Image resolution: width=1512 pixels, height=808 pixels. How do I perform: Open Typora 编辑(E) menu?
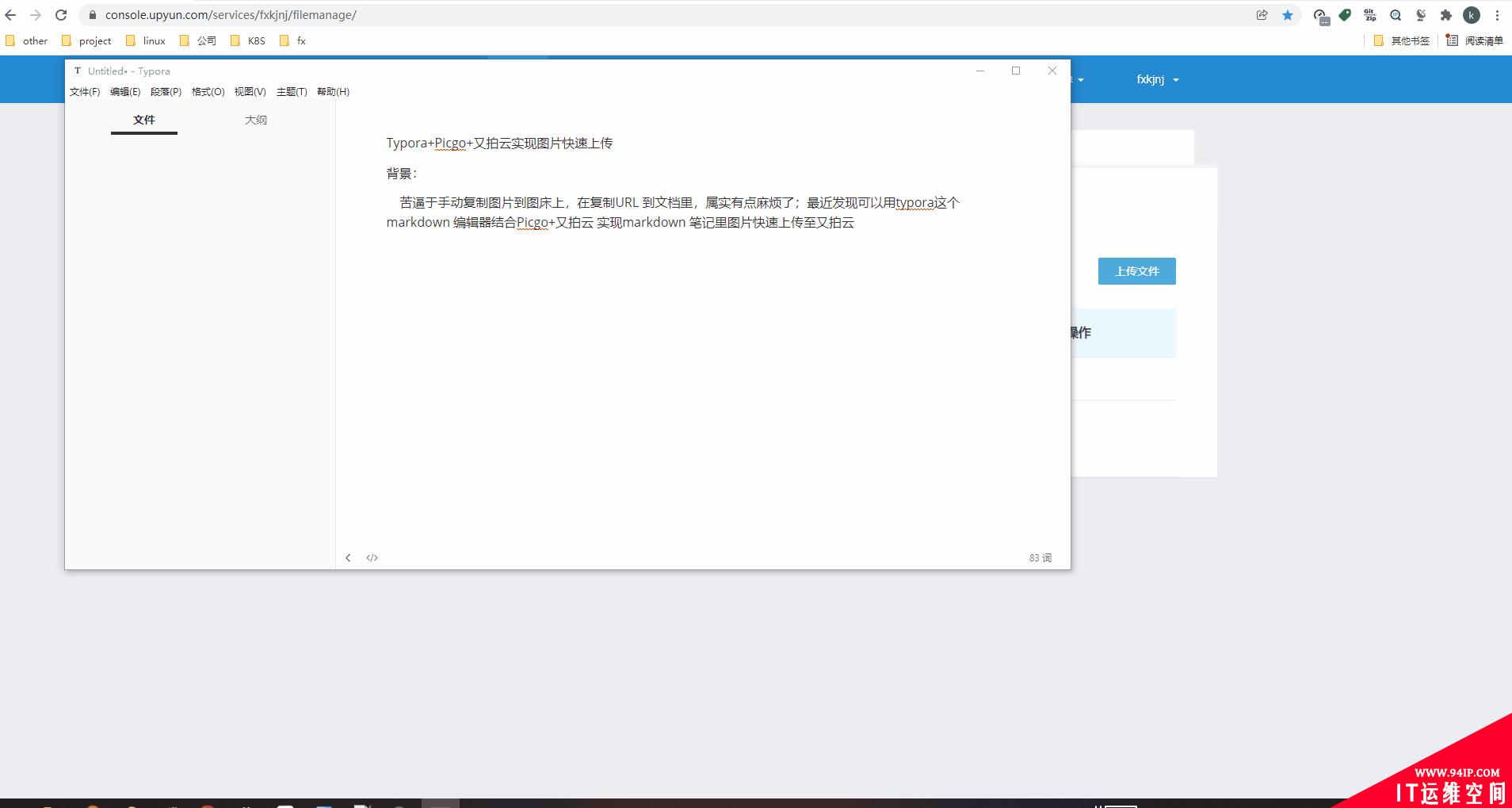click(125, 92)
